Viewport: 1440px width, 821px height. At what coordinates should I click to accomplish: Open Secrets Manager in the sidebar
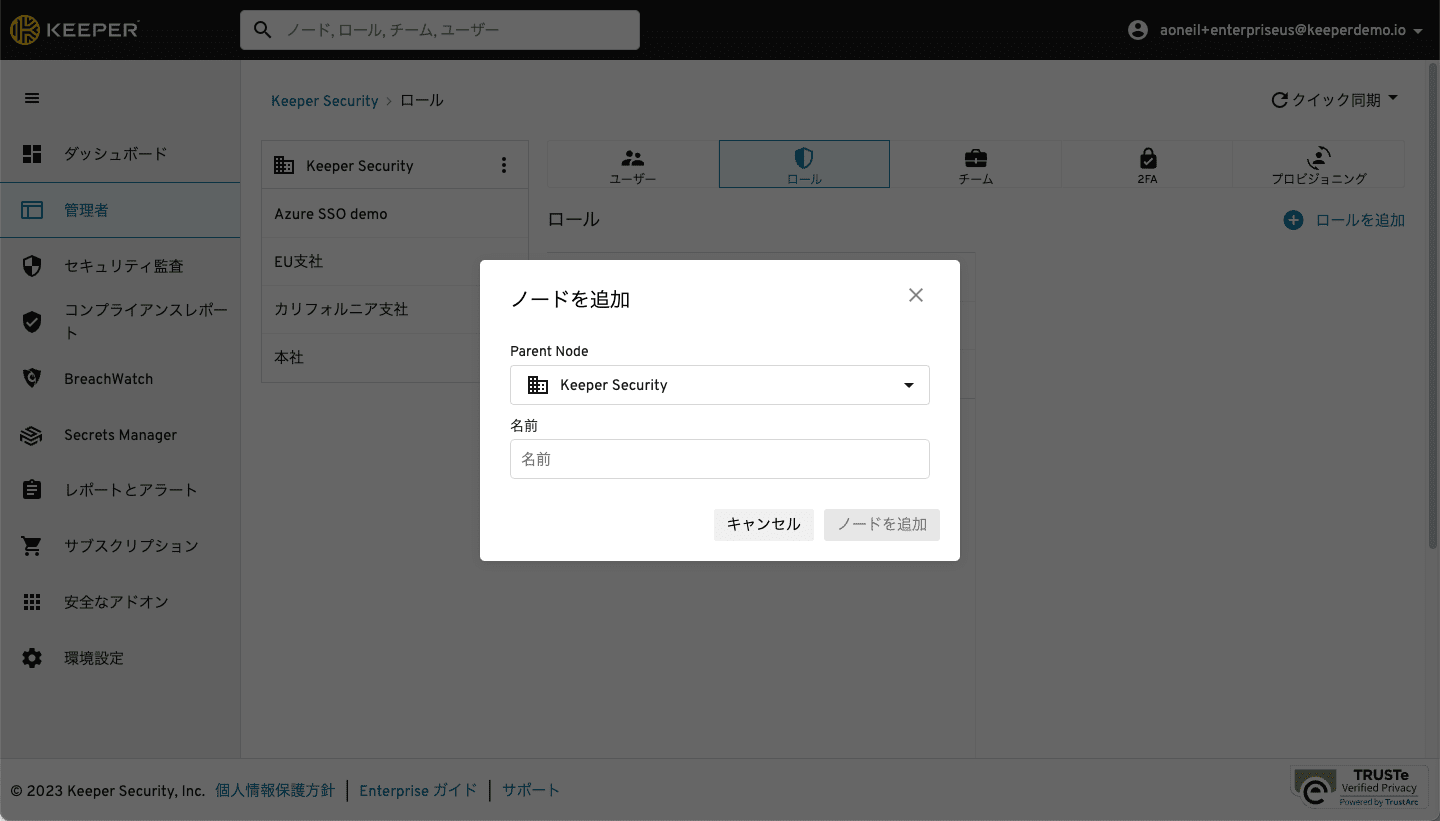120,435
